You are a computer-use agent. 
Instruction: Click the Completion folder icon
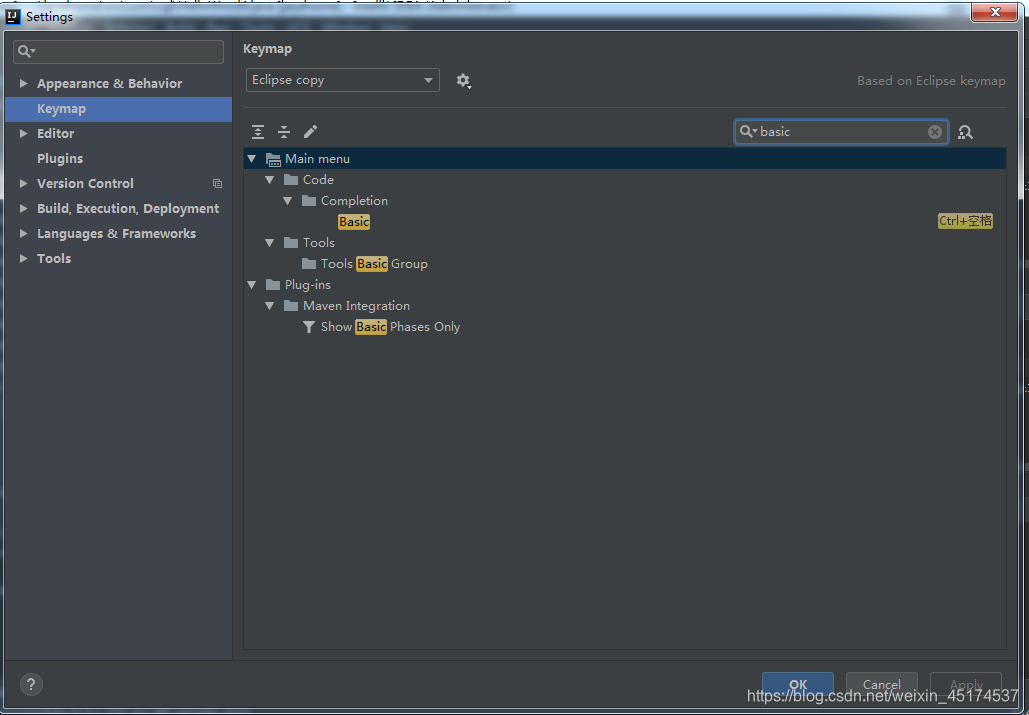click(309, 201)
